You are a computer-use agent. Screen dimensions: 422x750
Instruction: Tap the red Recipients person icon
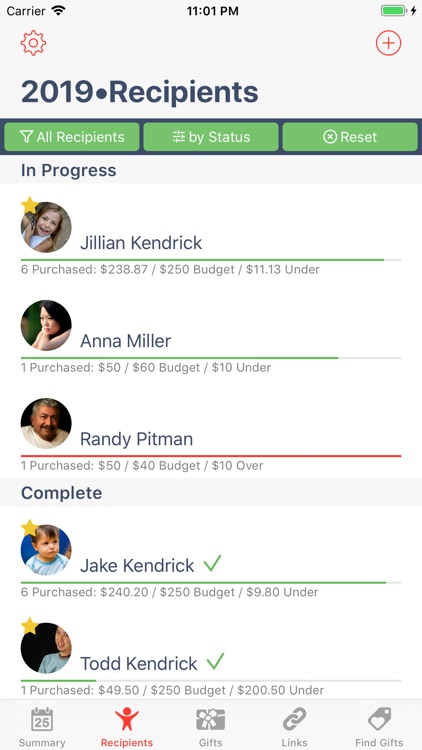coord(126,720)
